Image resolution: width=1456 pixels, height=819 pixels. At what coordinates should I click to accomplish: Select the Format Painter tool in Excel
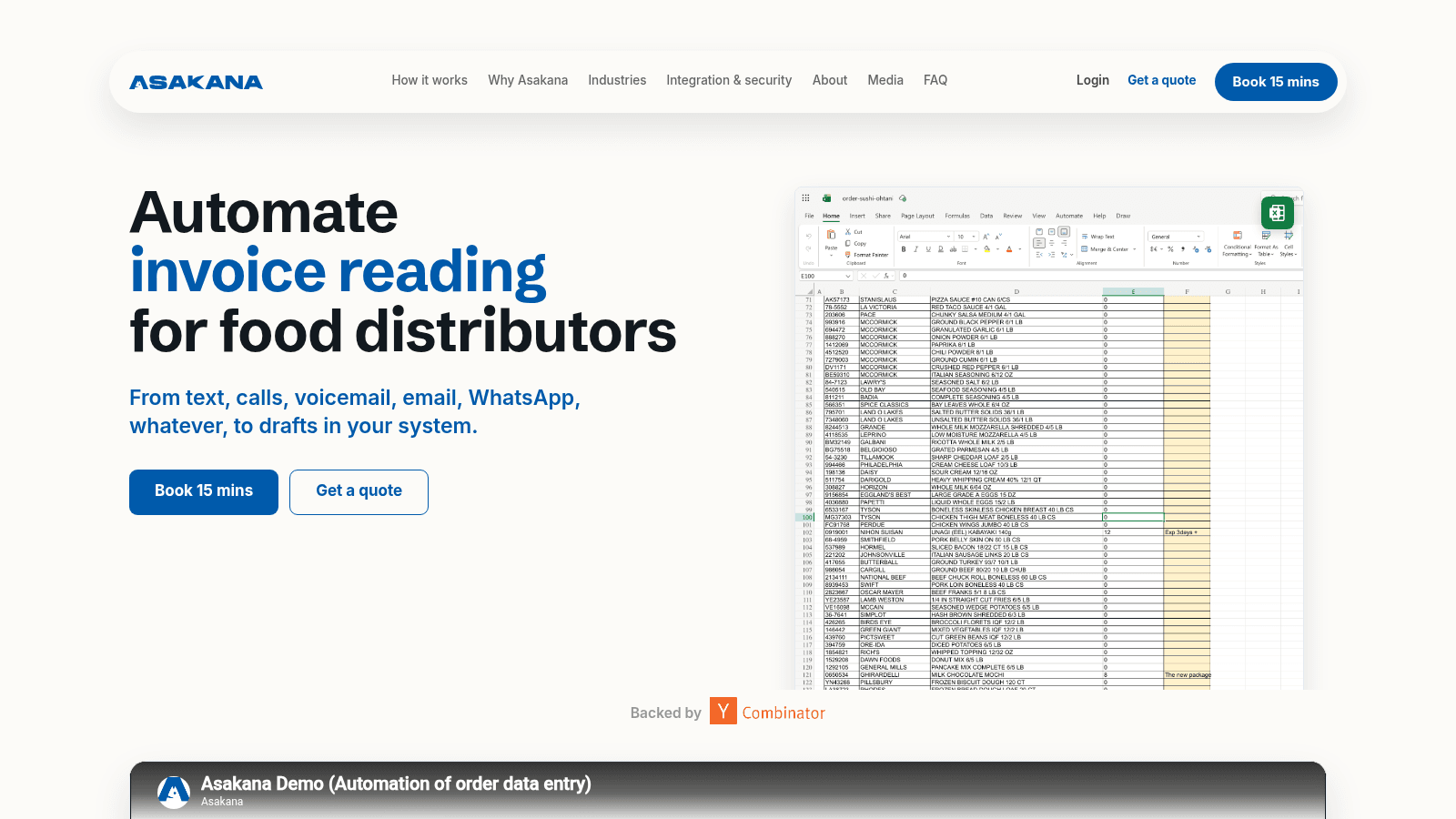pyautogui.click(x=866, y=255)
